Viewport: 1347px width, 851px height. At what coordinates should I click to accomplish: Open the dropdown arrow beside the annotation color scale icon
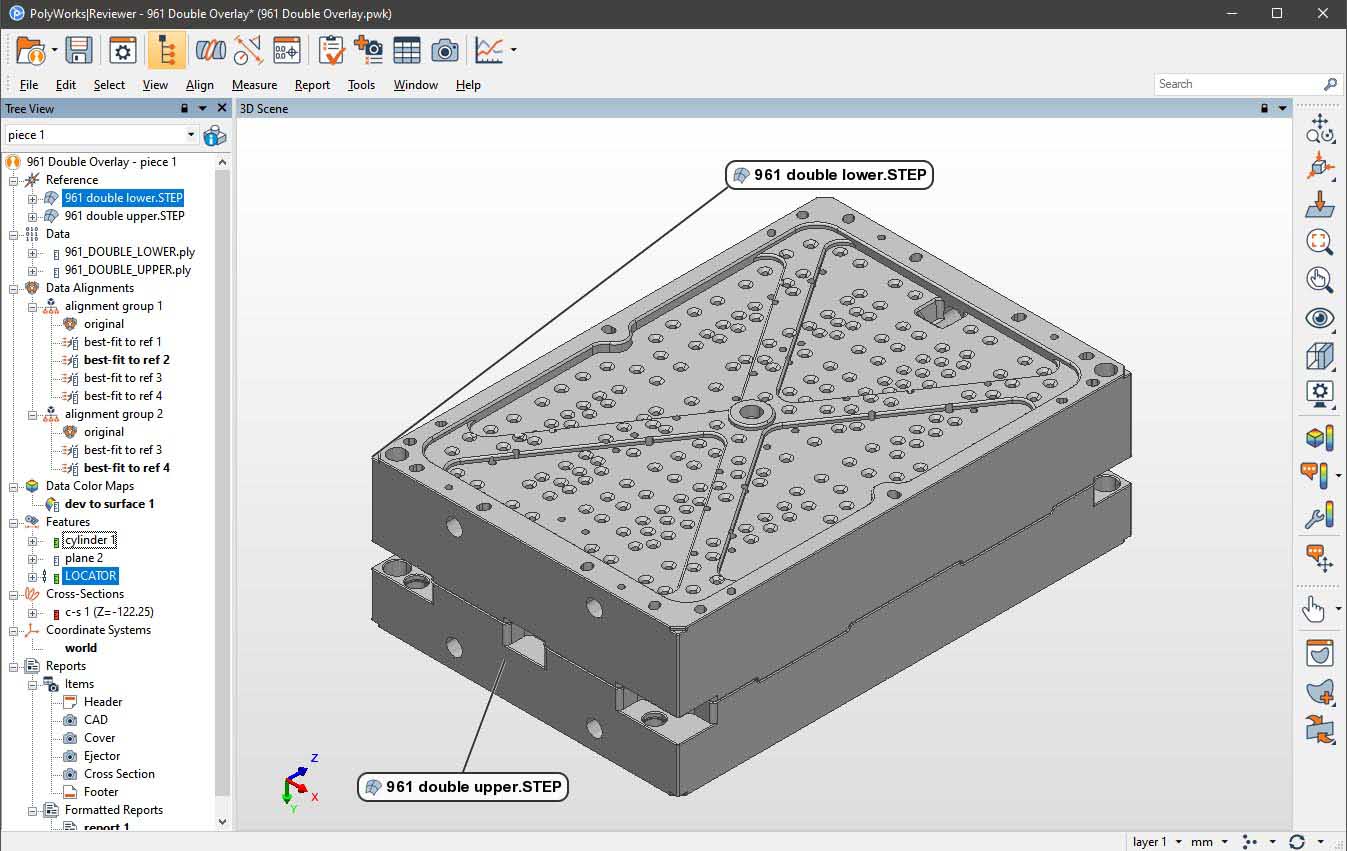(x=1339, y=475)
